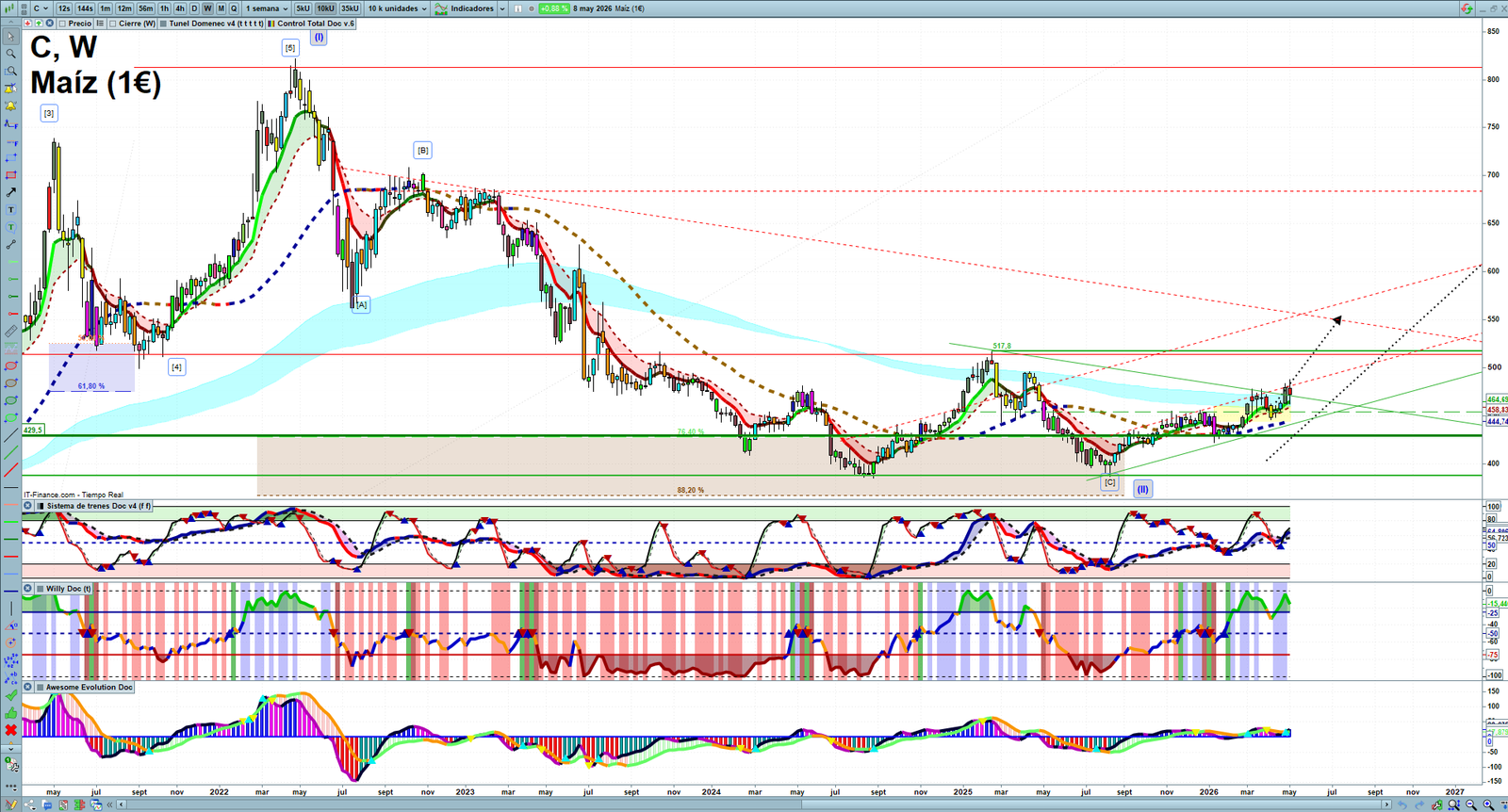The height and width of the screenshot is (812, 1508).
Task: Click the scroll-left arrow in bottom bar
Action: tap(122, 804)
